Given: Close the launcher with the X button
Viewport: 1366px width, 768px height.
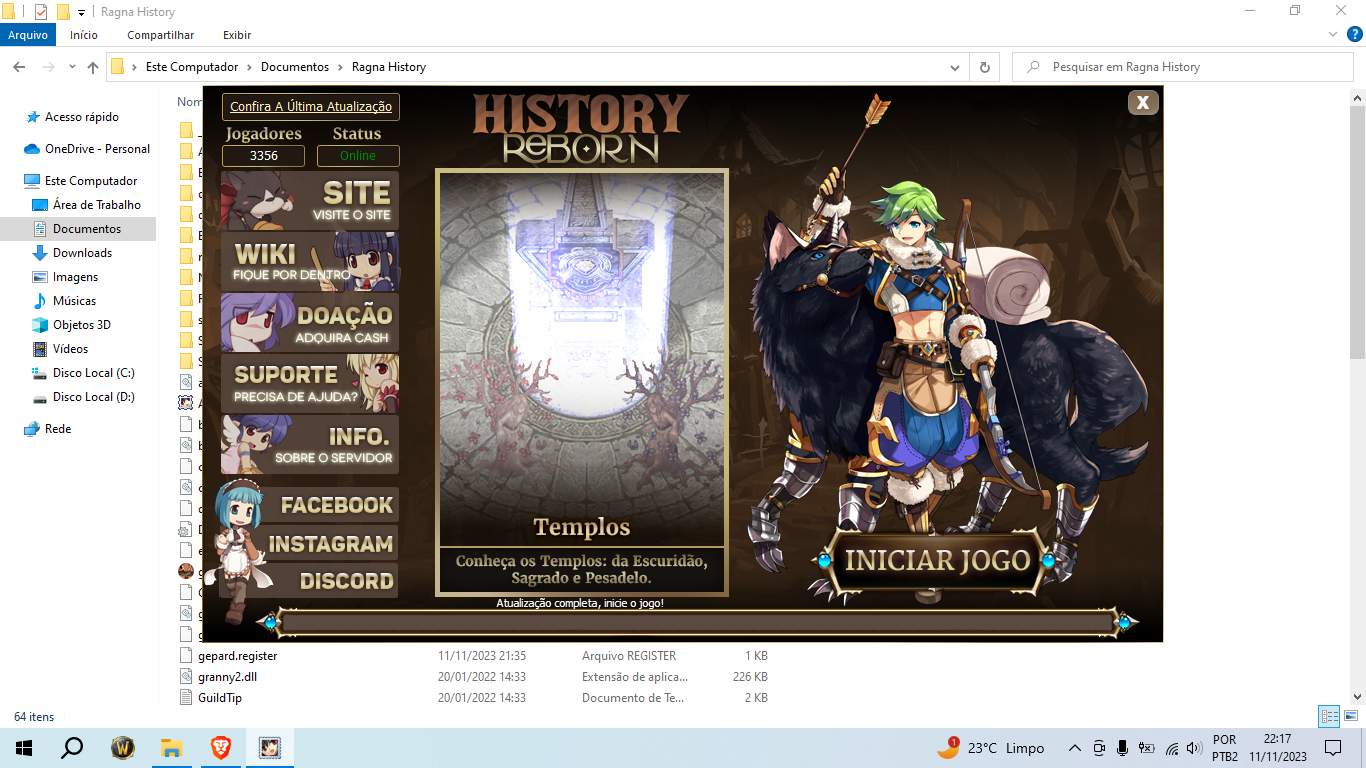Looking at the screenshot, I should [x=1143, y=102].
